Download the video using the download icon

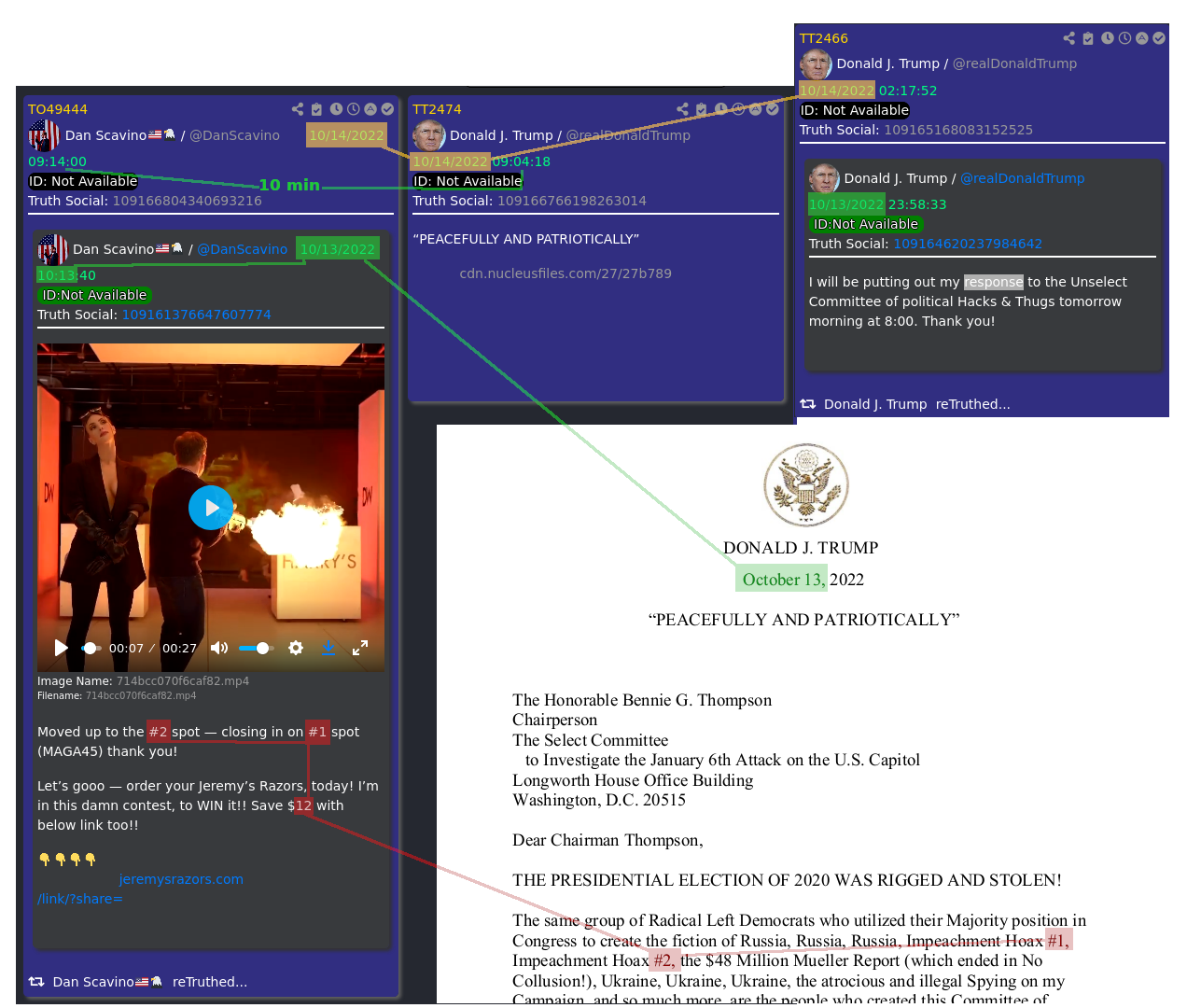point(328,648)
